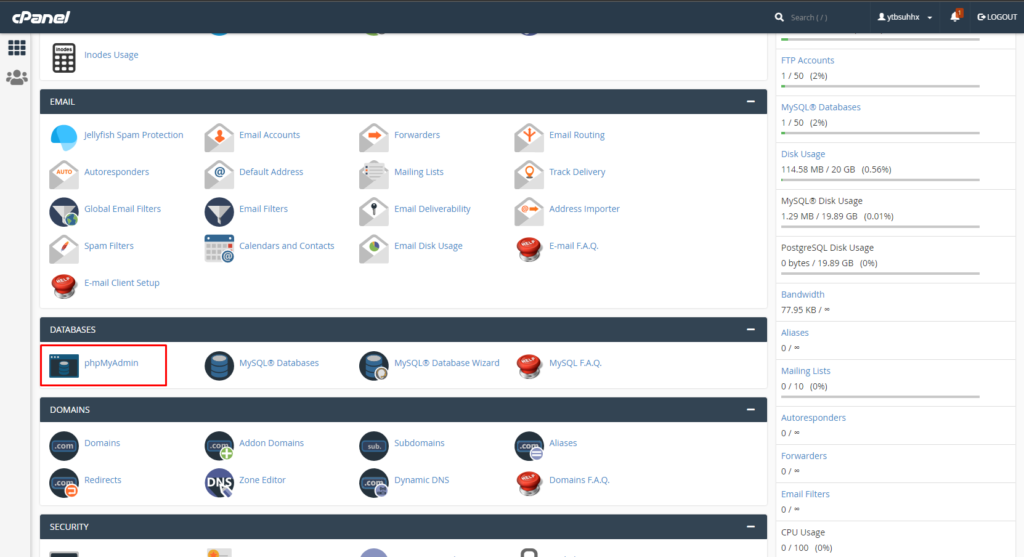Open the Jellyfish Spam Protection icon
The image size is (1024, 557).
(x=64, y=136)
